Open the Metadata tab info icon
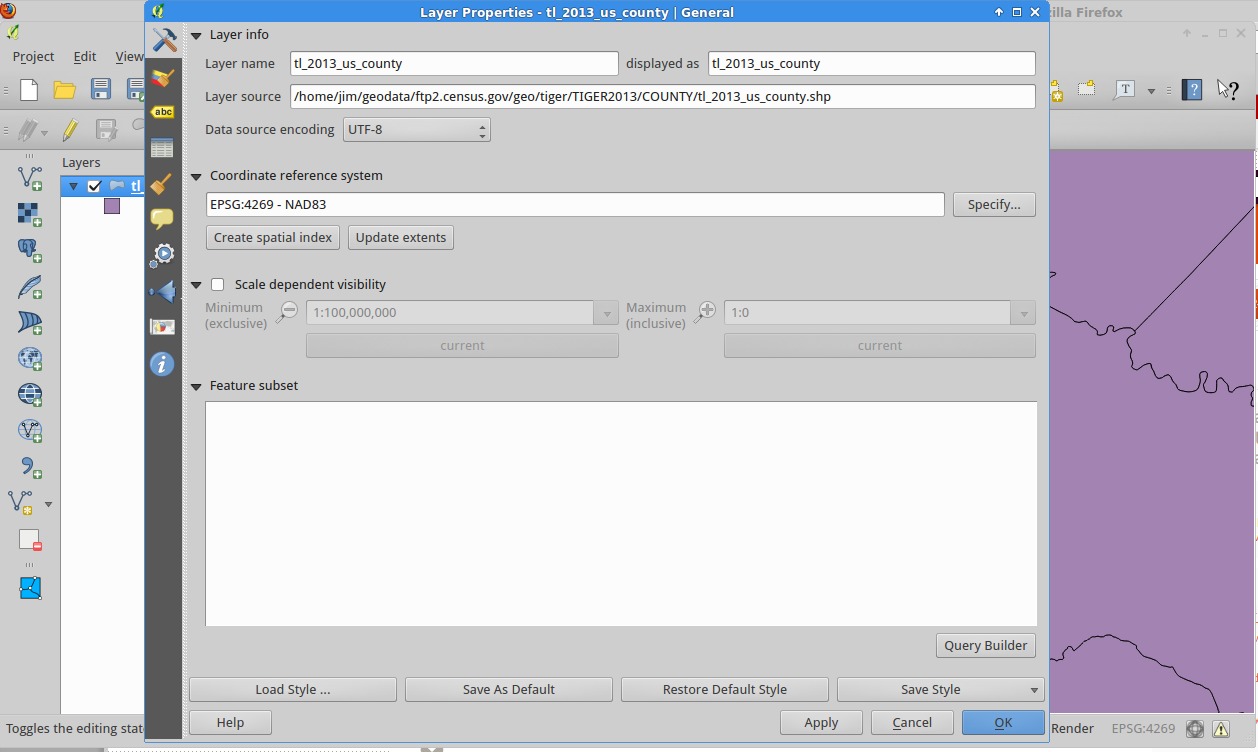The height and width of the screenshot is (752, 1258). (x=163, y=364)
